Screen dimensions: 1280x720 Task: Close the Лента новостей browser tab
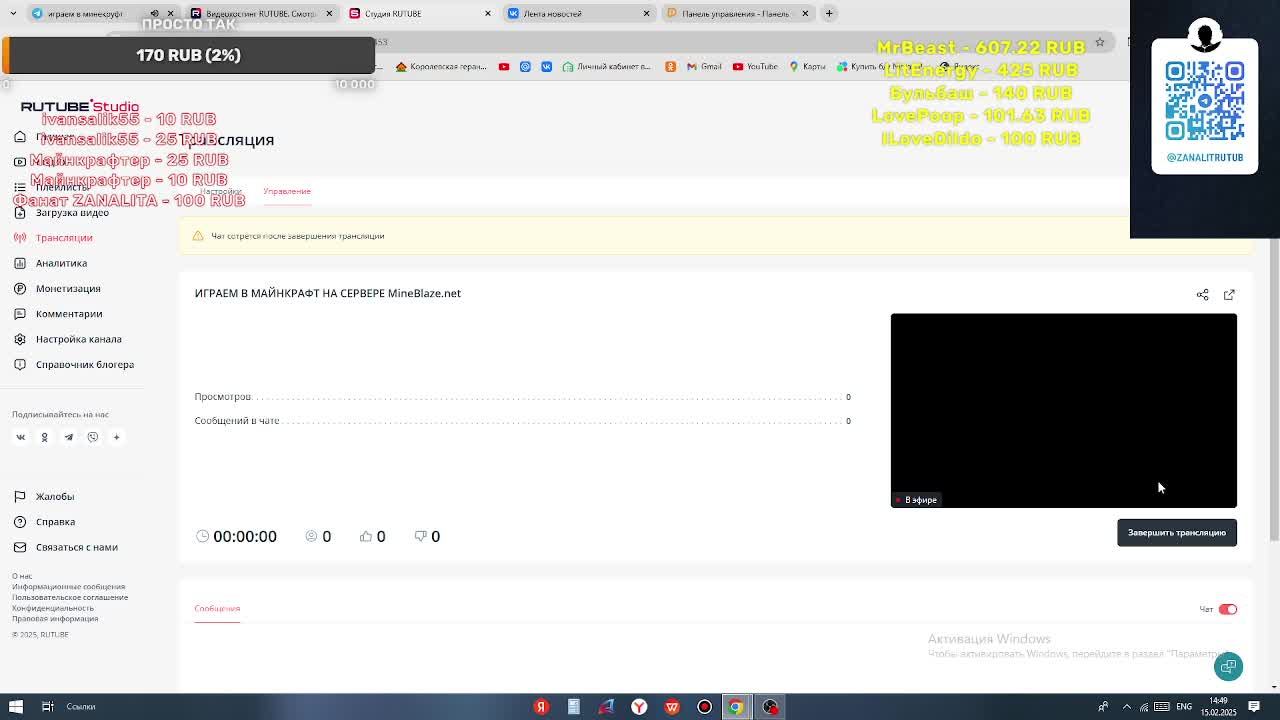click(x=646, y=14)
